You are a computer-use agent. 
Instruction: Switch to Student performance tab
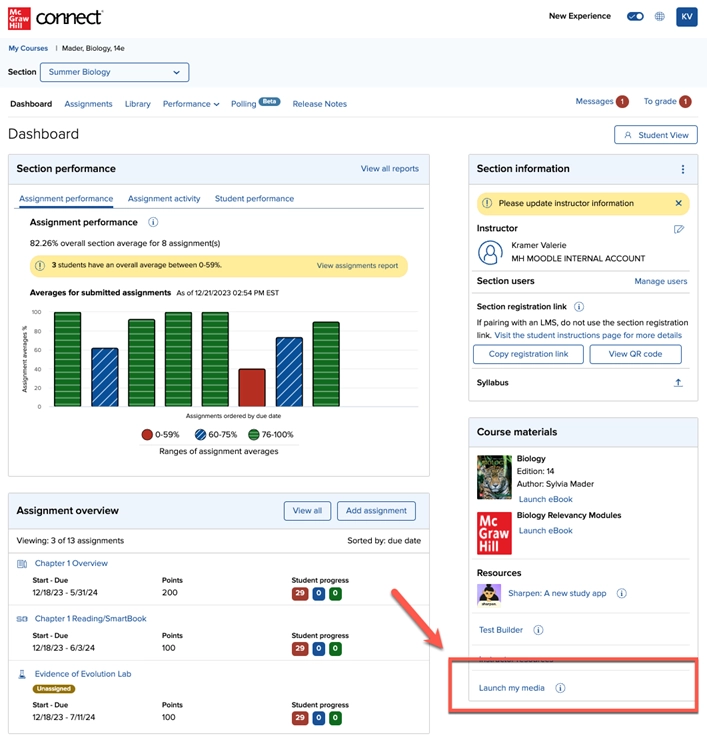[x=254, y=199]
